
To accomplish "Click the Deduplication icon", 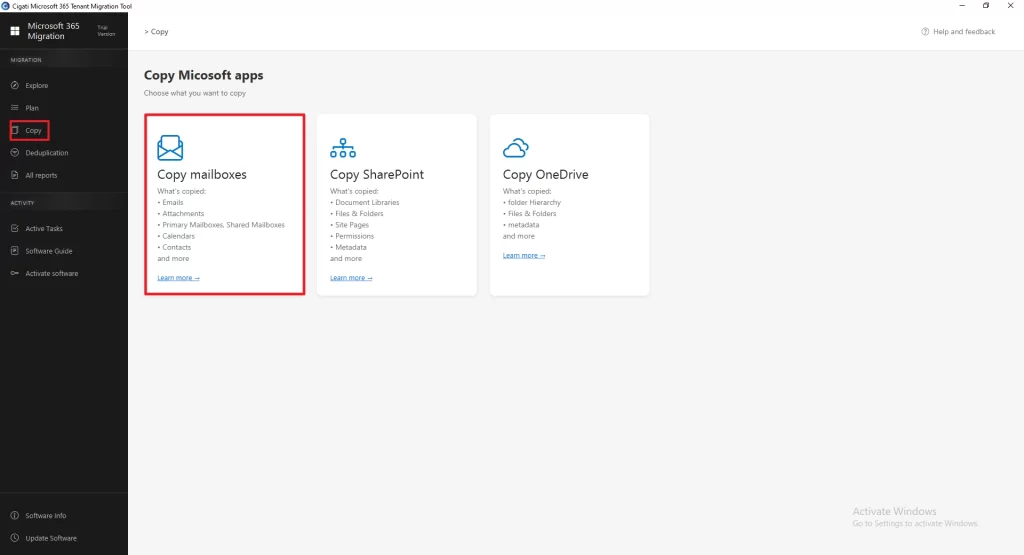I will 14,153.
